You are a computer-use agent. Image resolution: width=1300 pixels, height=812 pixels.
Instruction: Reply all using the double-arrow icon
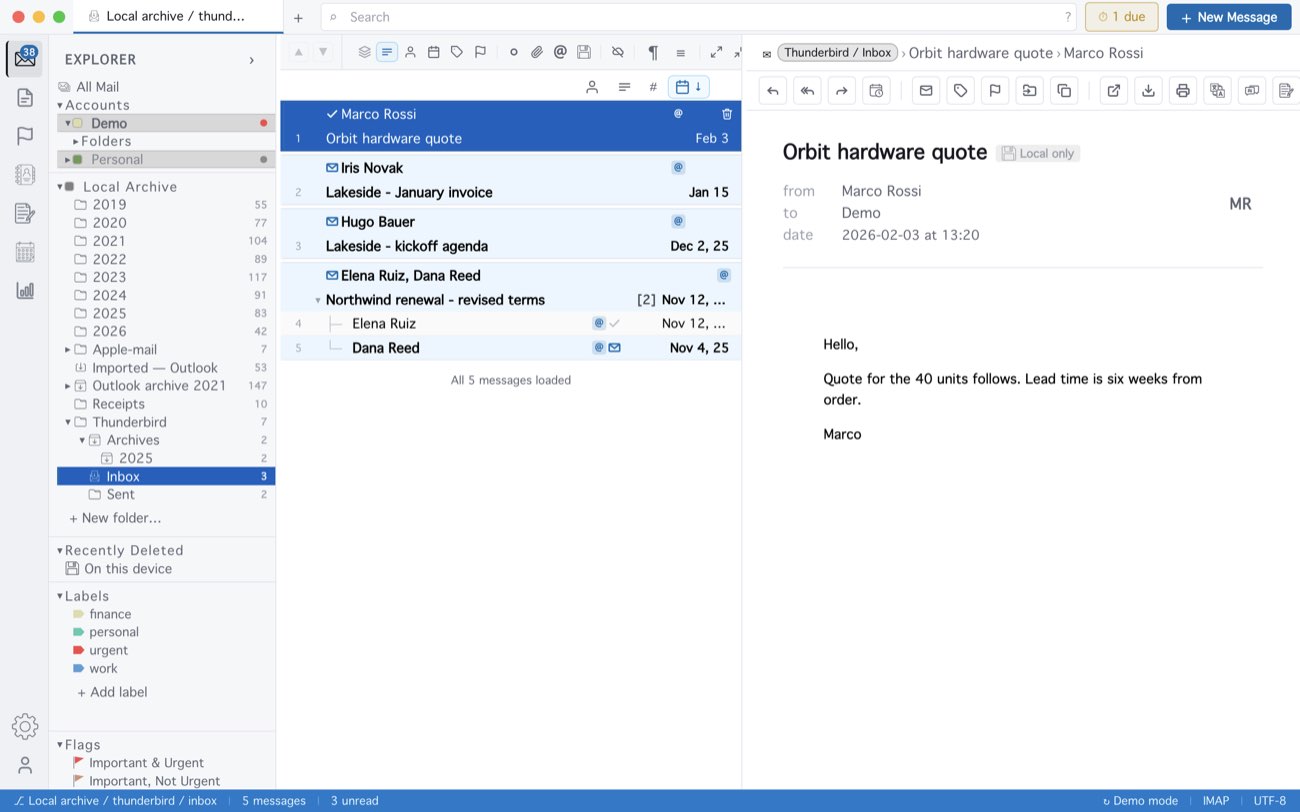tap(807, 91)
